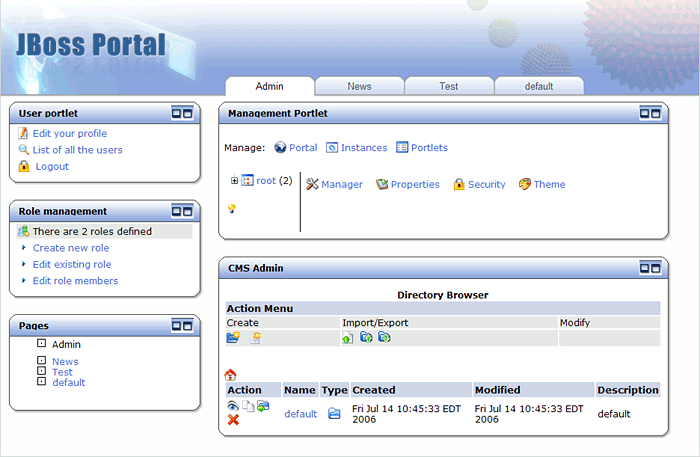The height and width of the screenshot is (457, 700).
Task: Expand the root tree node
Action: [x=235, y=181]
